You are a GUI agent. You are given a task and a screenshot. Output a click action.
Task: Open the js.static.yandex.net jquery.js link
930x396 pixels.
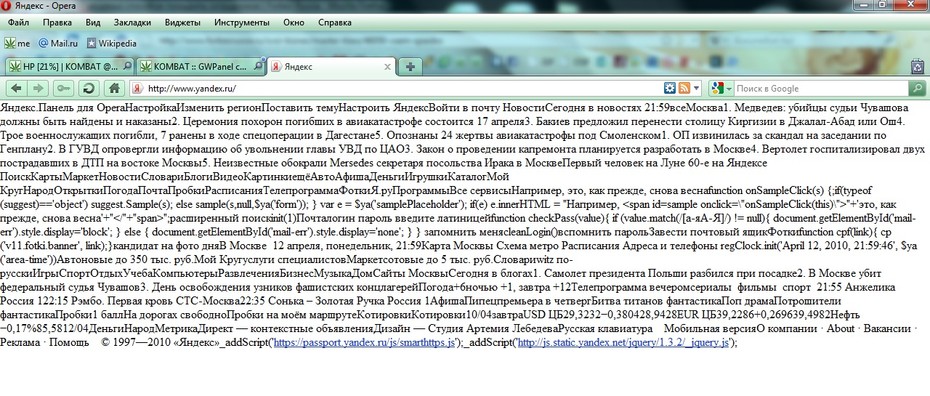[623, 342]
